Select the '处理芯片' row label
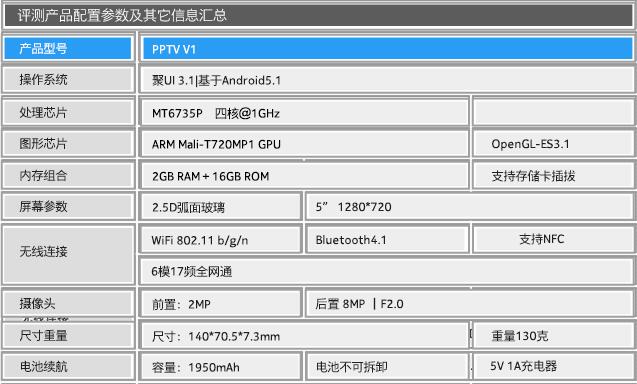Viewport: 637px width, 384px height. (68, 113)
